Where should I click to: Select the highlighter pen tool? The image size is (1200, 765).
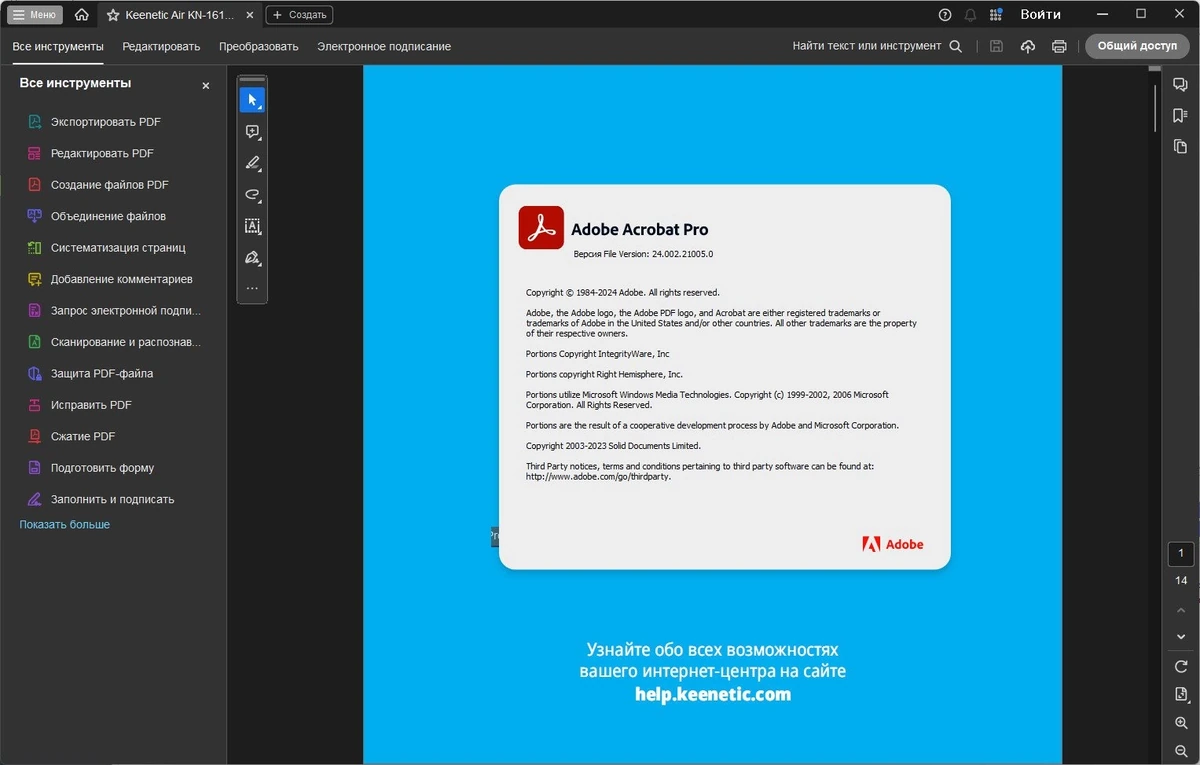(x=252, y=163)
